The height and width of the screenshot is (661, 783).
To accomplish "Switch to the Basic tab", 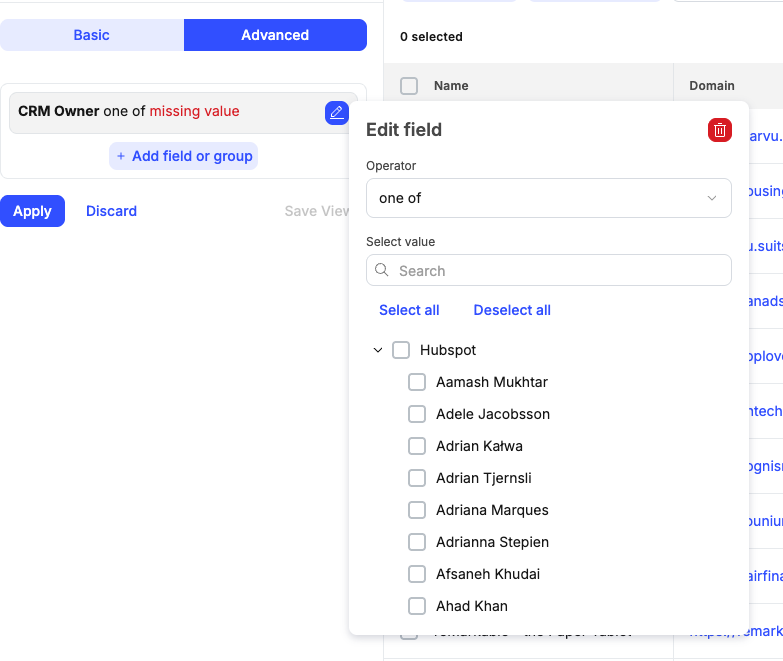I will pos(92,35).
